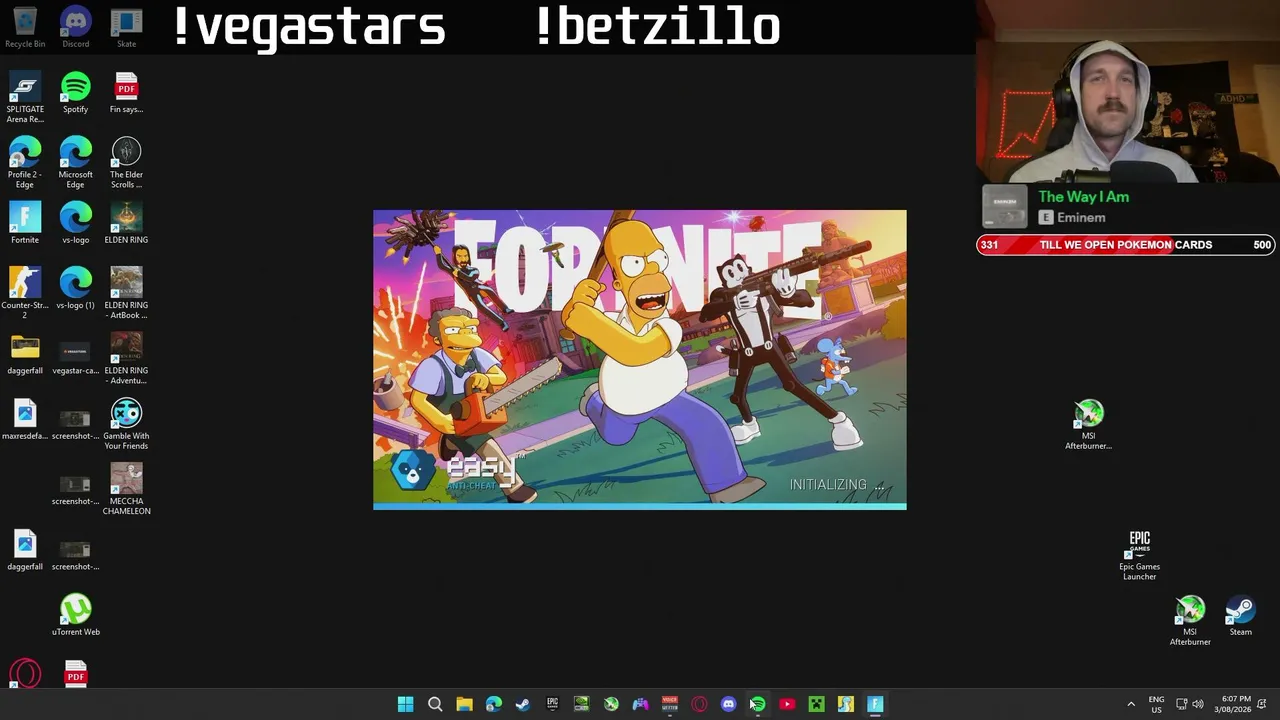Screen dimensions: 1280x720
Task: Open File Explorer from the taskbar
Action: (464, 704)
